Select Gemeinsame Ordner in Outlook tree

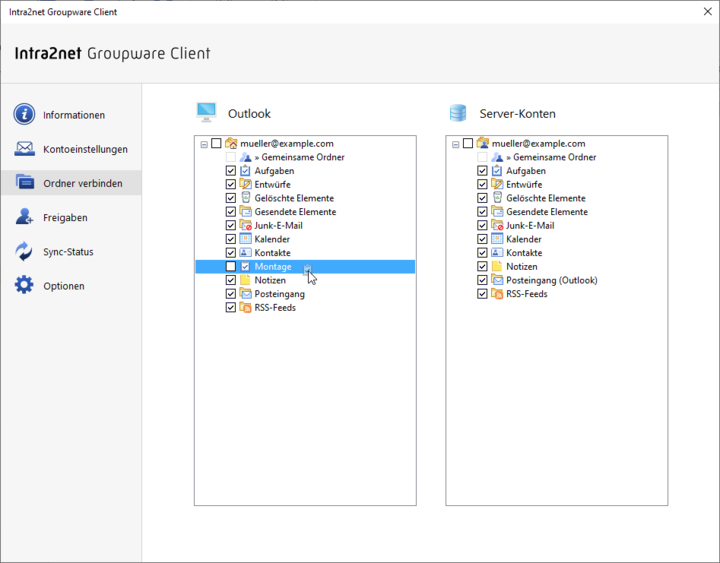click(299, 157)
